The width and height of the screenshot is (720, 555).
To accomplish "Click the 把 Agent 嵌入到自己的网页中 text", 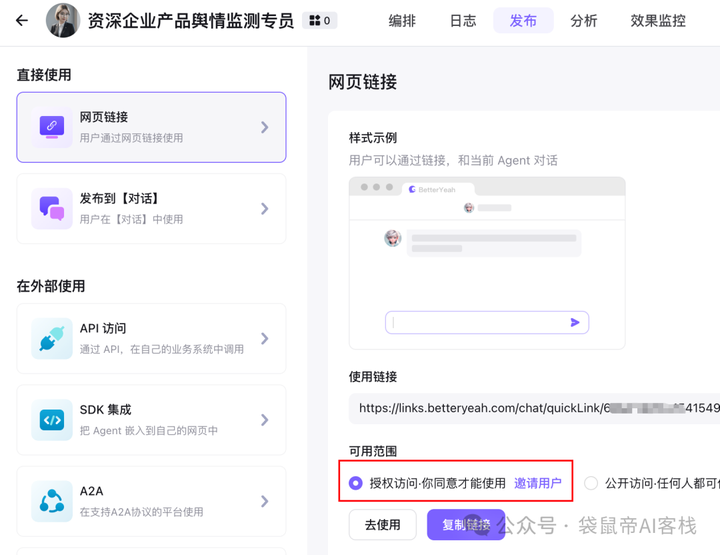I will coord(149,431).
